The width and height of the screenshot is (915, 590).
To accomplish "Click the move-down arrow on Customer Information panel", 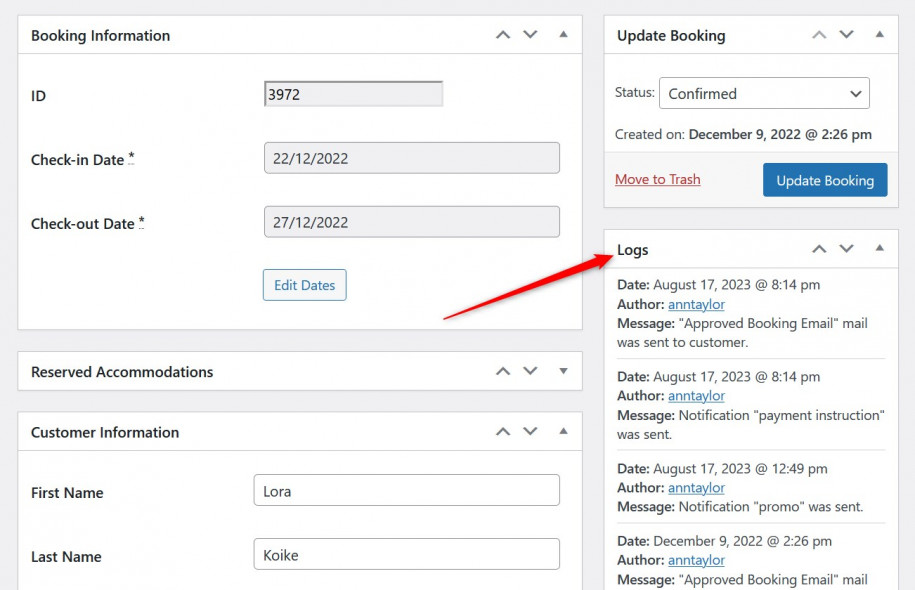I will (530, 431).
